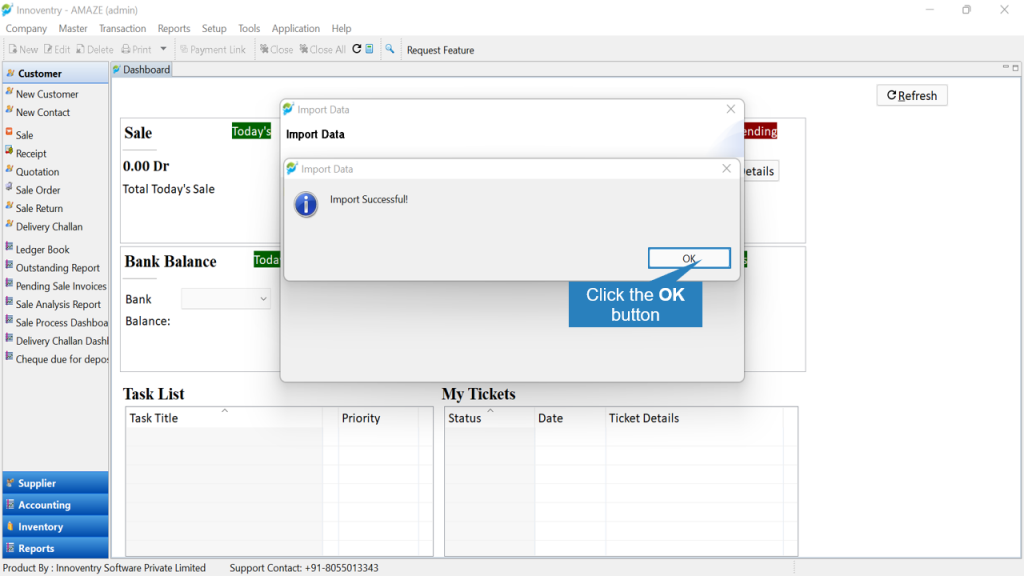Sort tickets by Status column header
This screenshot has height=576, width=1024.
point(465,418)
